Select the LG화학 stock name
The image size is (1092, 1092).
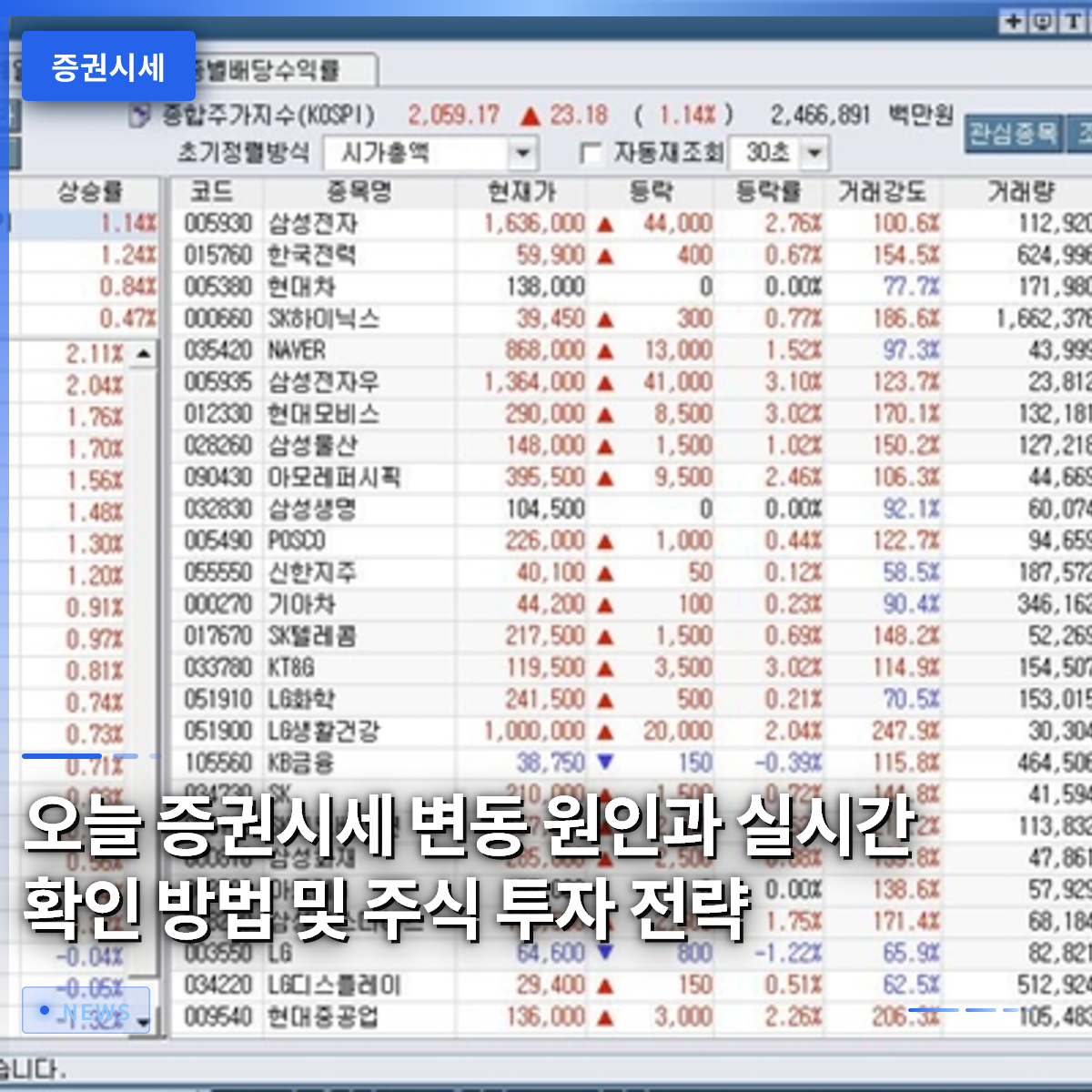301,699
